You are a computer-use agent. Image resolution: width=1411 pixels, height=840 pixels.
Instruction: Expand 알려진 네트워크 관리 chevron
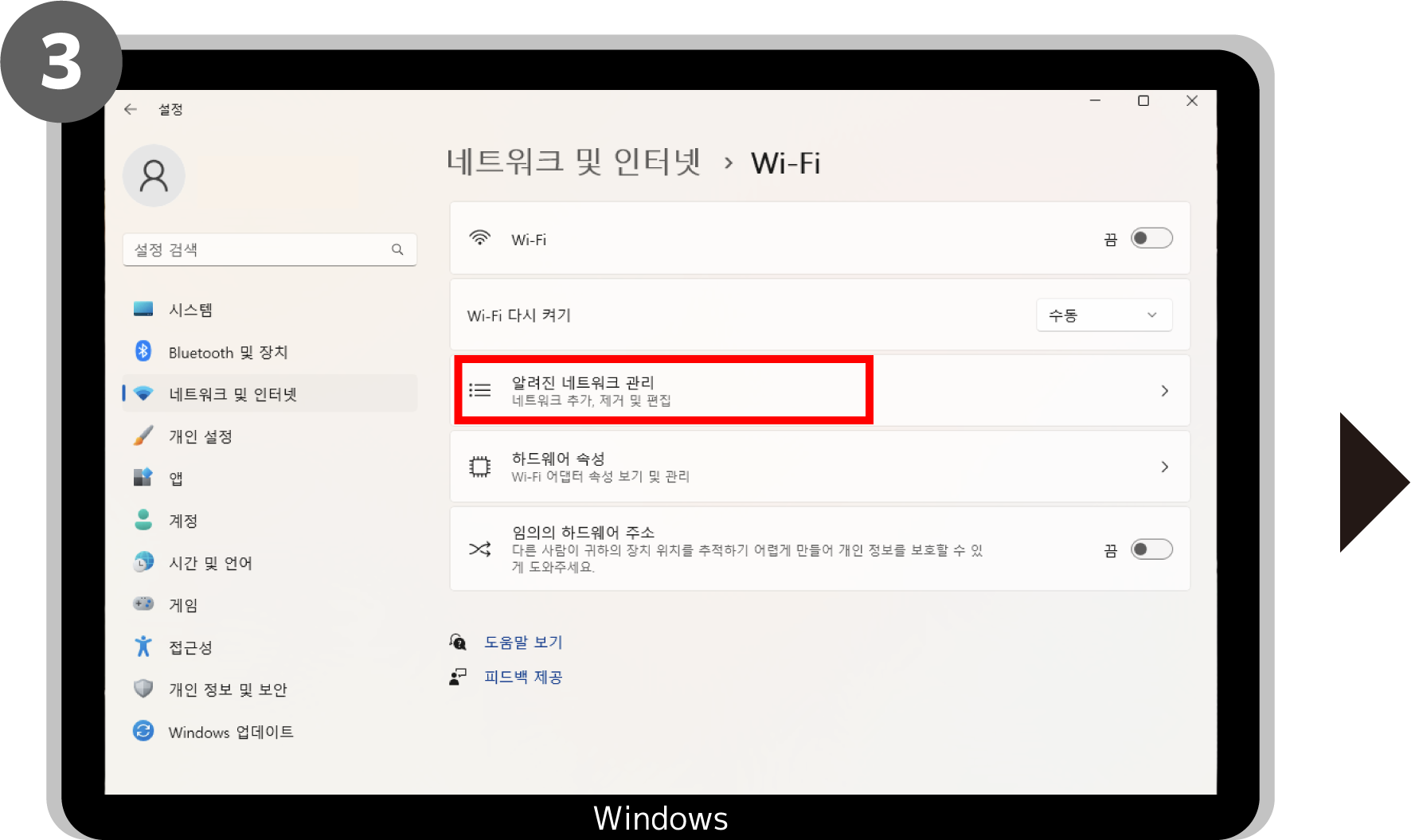pos(1164,391)
